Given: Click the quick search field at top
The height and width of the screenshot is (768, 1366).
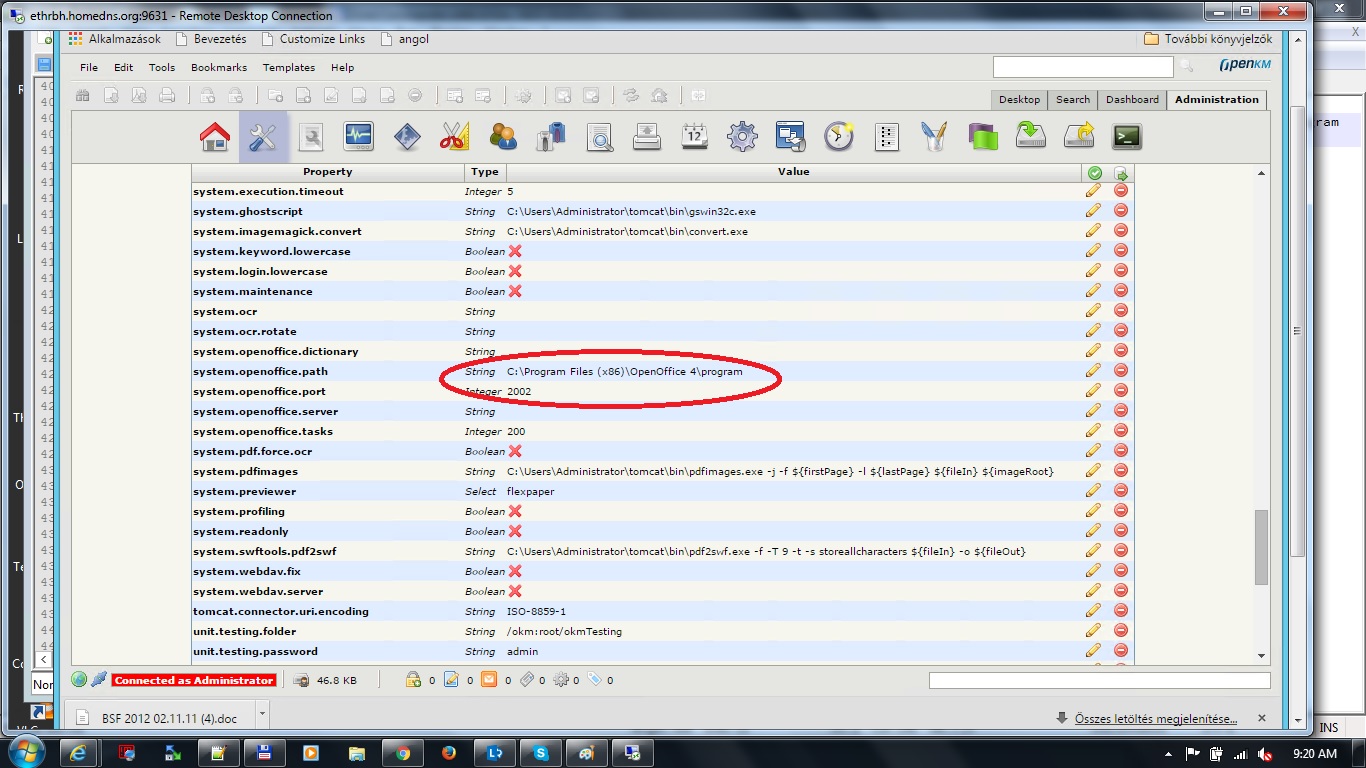Looking at the screenshot, I should (x=1082, y=67).
